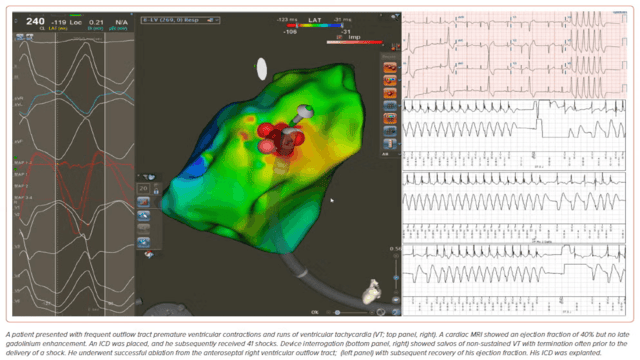
Task: Select the MAP 3-4 channel label
Action: coord(23,198)
